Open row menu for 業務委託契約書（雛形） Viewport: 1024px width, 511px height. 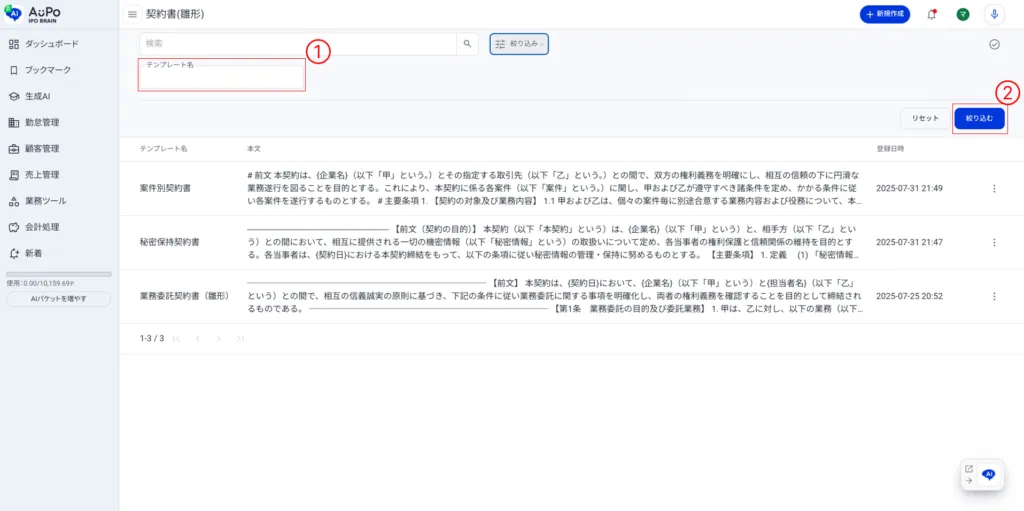(994, 296)
